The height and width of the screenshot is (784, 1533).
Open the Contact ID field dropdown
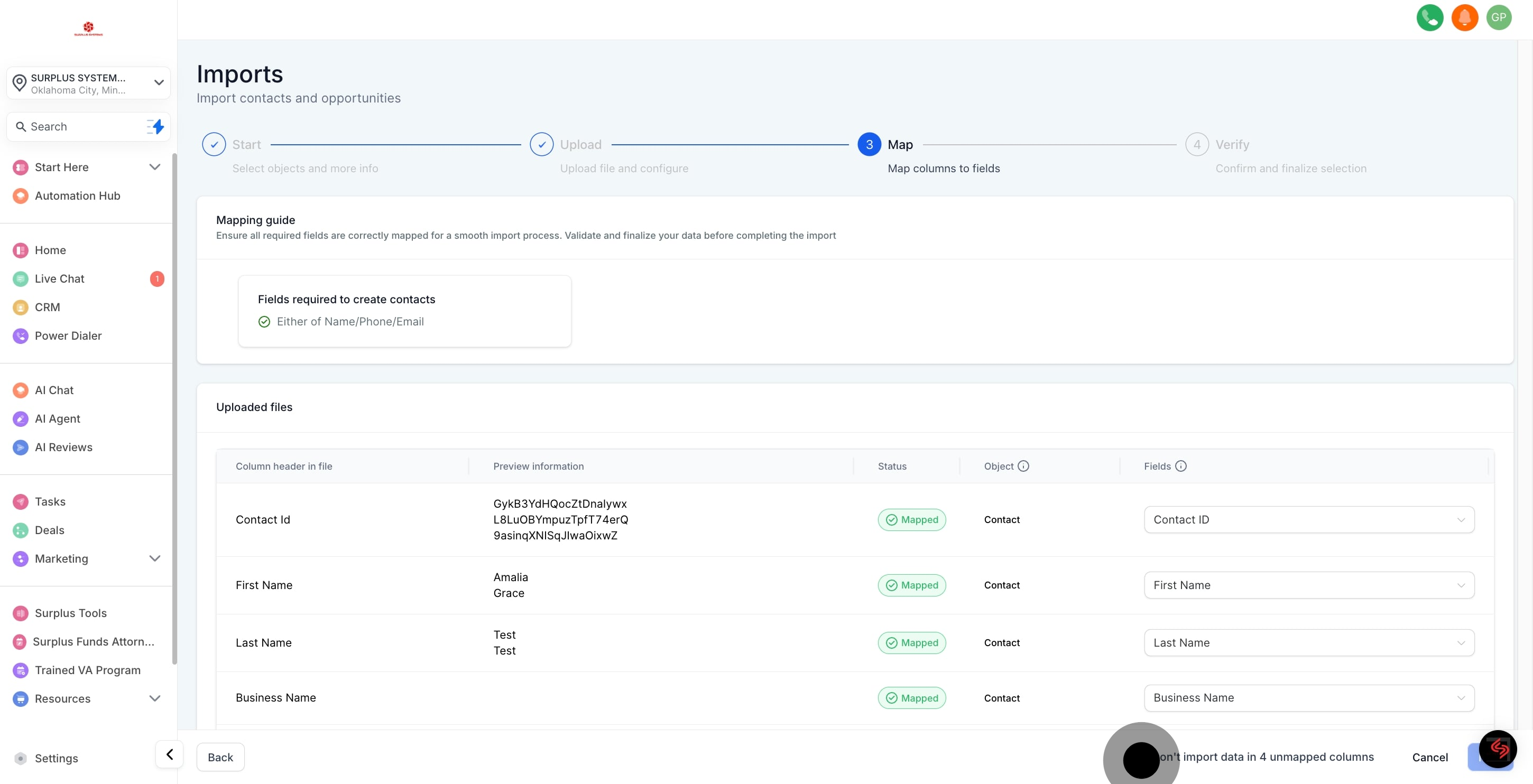1309,520
